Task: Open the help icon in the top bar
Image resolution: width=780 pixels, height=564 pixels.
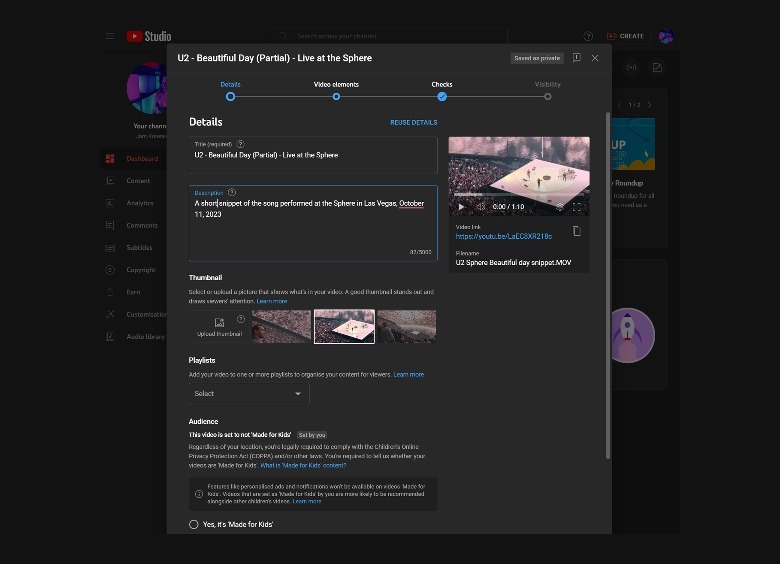Action: pyautogui.click(x=588, y=36)
